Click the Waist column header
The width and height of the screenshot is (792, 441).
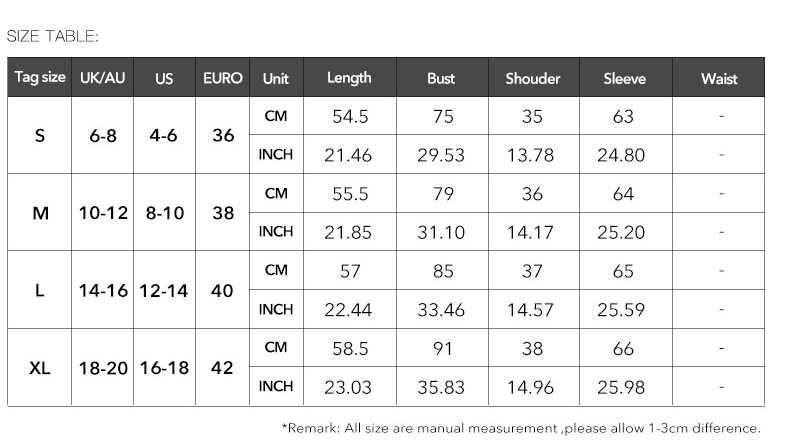719,78
